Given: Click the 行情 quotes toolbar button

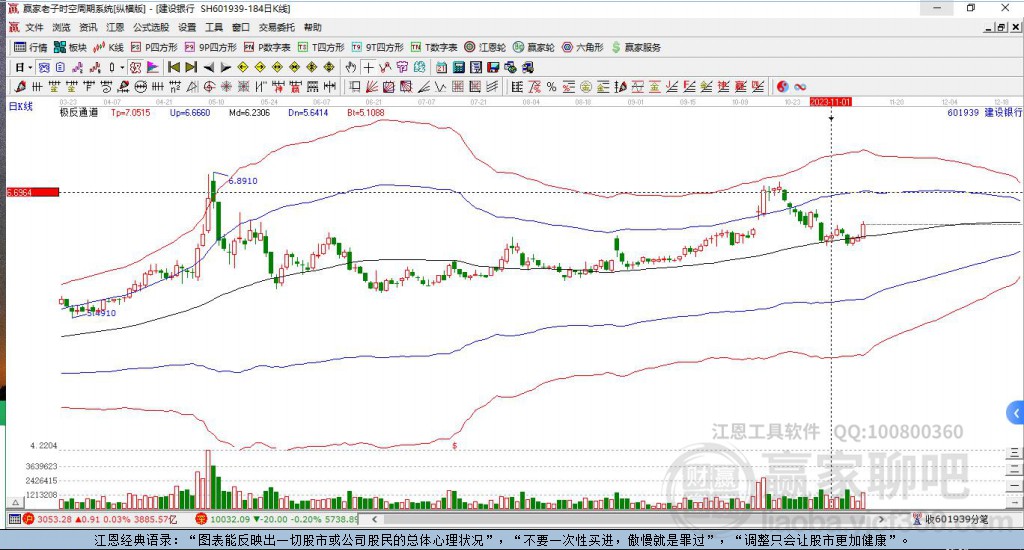Looking at the screenshot, I should click(x=31, y=47).
